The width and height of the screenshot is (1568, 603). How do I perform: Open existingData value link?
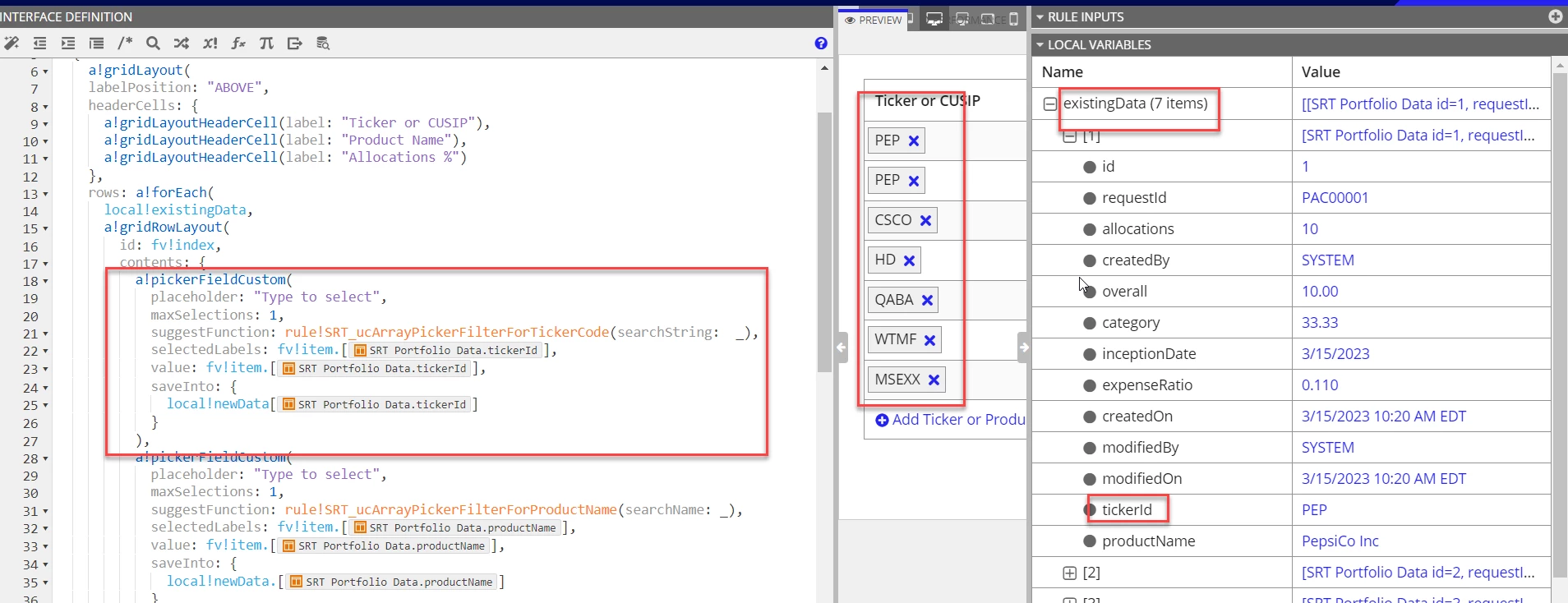pos(1420,104)
